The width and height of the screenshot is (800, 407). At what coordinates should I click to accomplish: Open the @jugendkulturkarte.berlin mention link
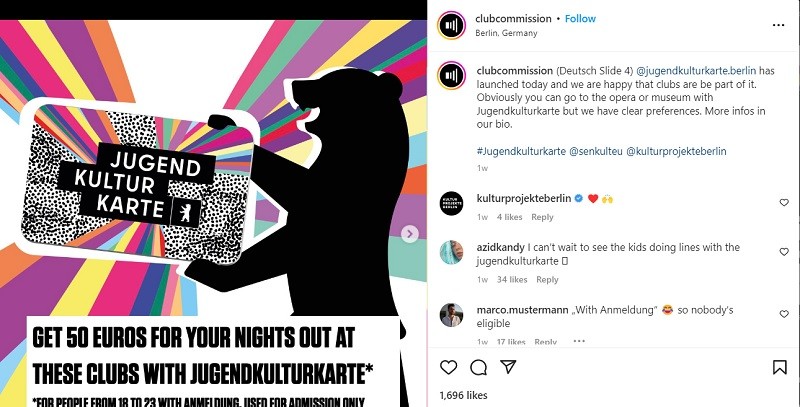coord(696,71)
